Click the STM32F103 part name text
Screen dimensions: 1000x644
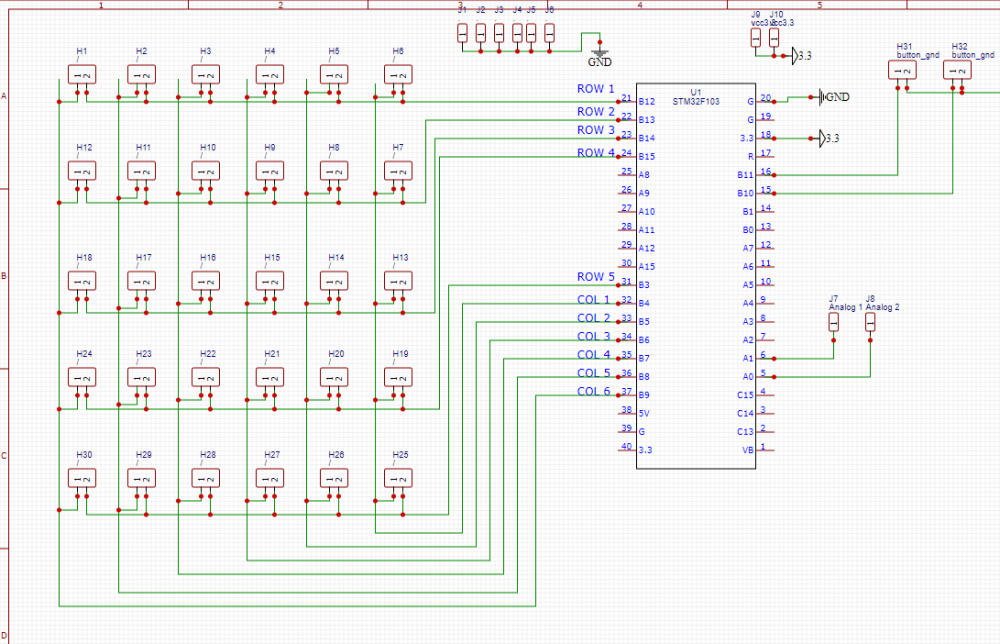[x=696, y=101]
